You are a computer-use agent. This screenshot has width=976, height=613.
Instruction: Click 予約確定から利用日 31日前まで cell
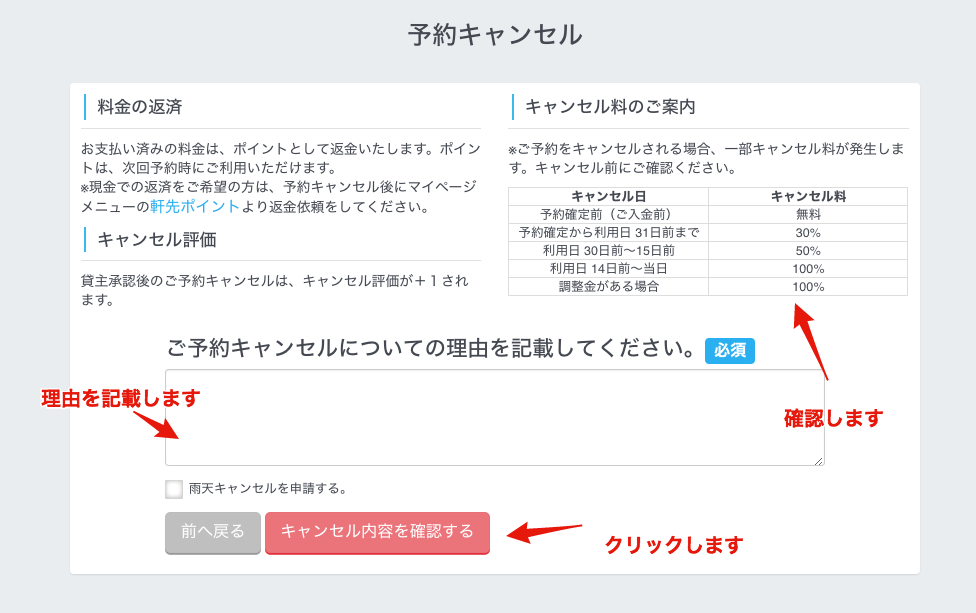[608, 233]
